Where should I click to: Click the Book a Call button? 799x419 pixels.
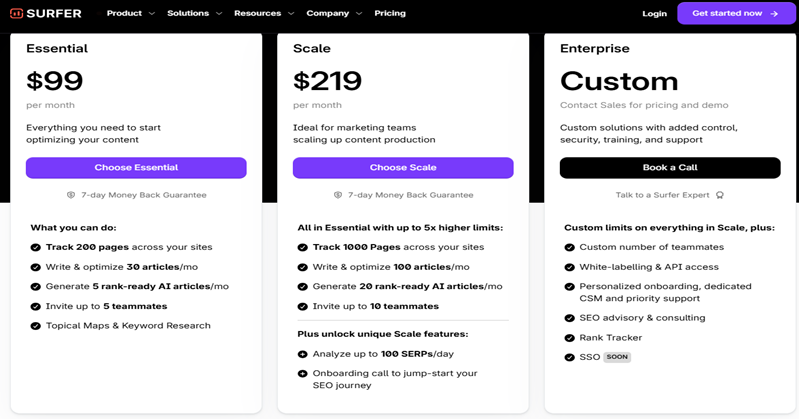[x=670, y=168]
